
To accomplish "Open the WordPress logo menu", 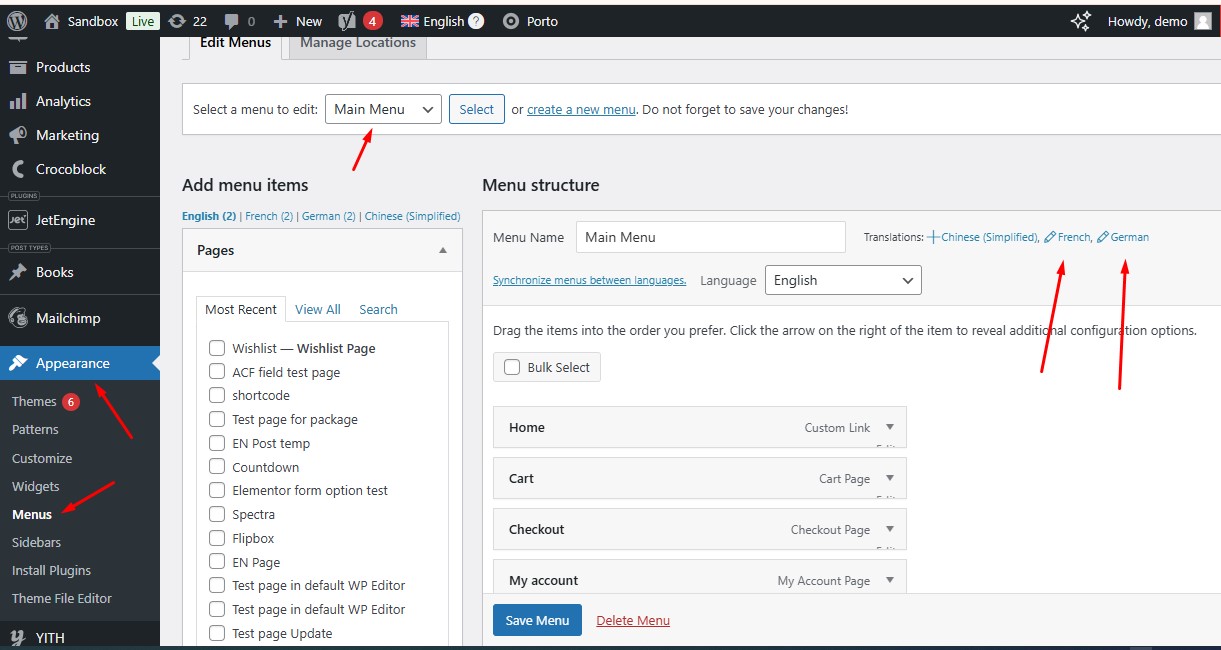I will (17, 20).
